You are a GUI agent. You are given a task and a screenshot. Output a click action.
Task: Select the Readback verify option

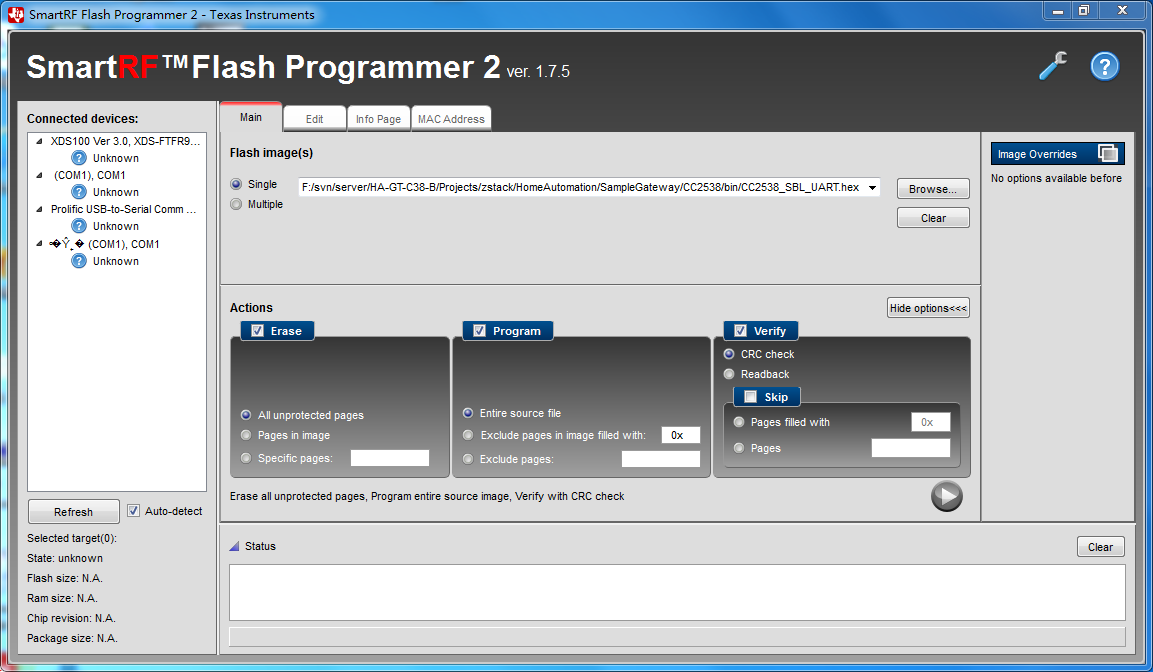(729, 374)
